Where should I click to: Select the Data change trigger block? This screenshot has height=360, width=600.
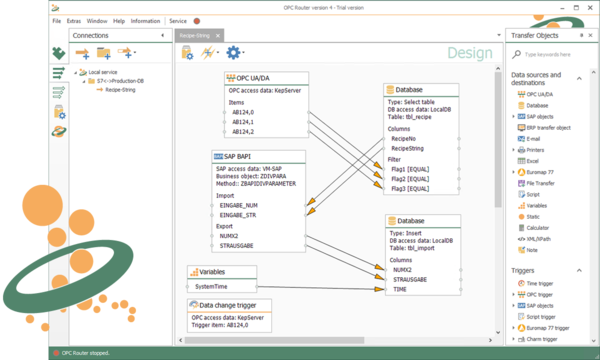230,316
